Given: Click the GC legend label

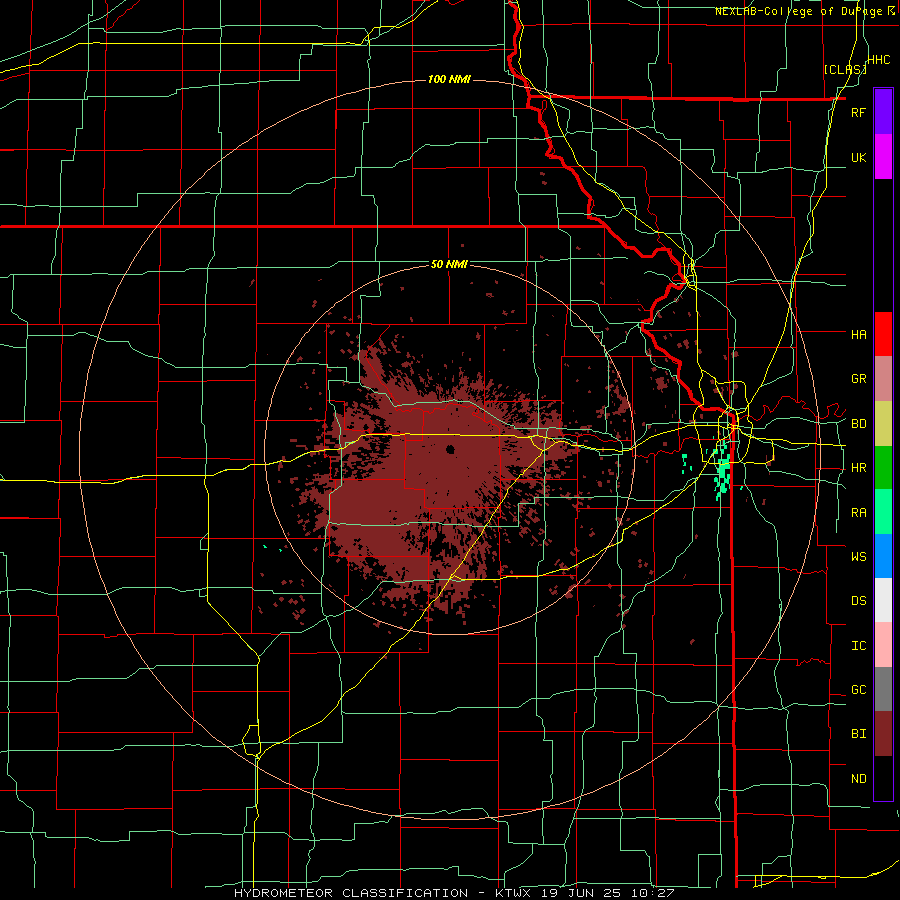Looking at the screenshot, I should pos(858,690).
